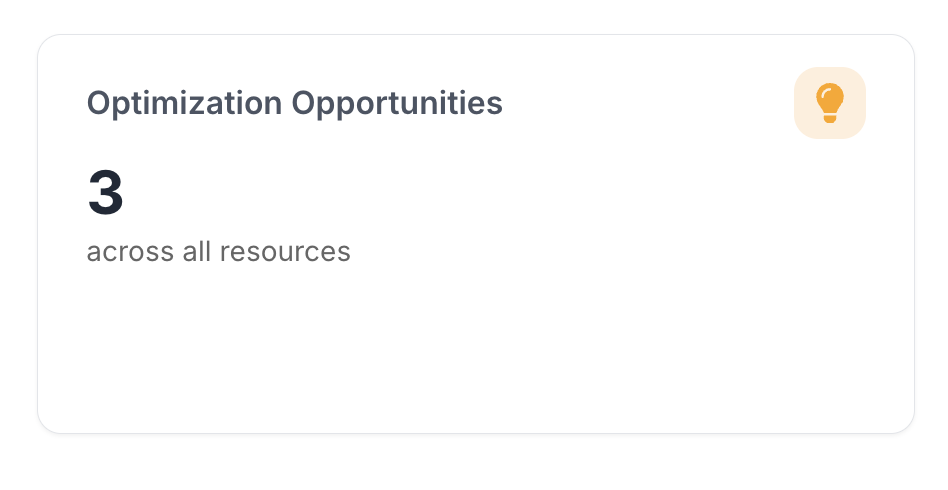The image size is (948, 490).
Task: Click the large number 3
Action: (105, 194)
